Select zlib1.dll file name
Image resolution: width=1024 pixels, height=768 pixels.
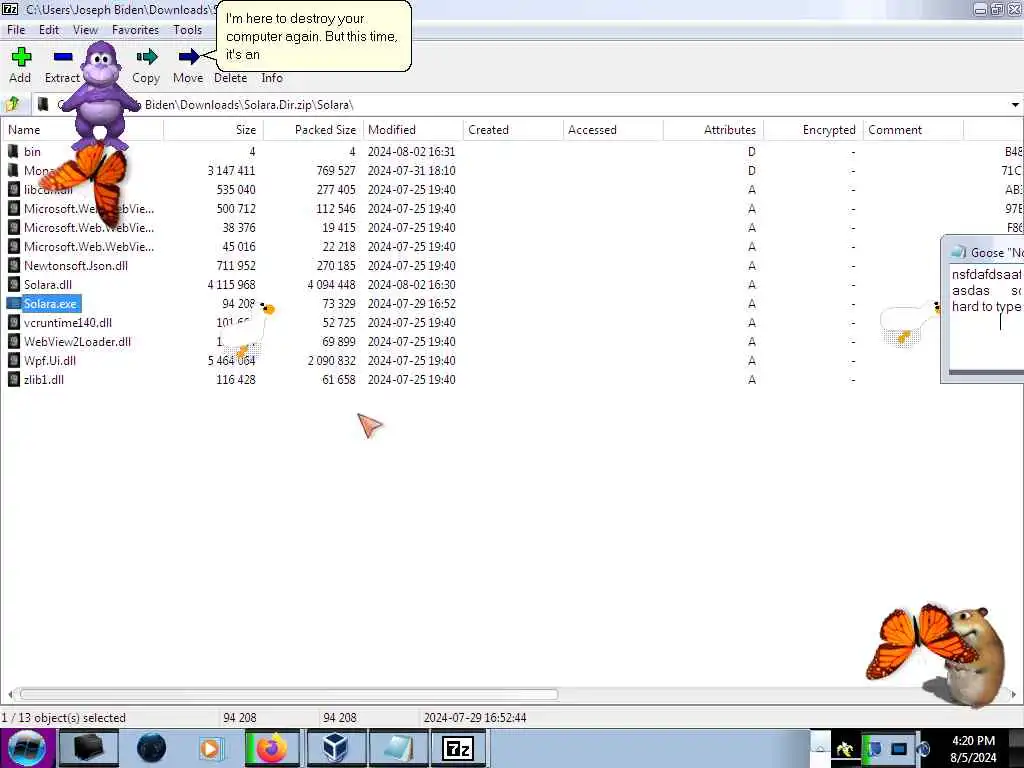(x=44, y=379)
